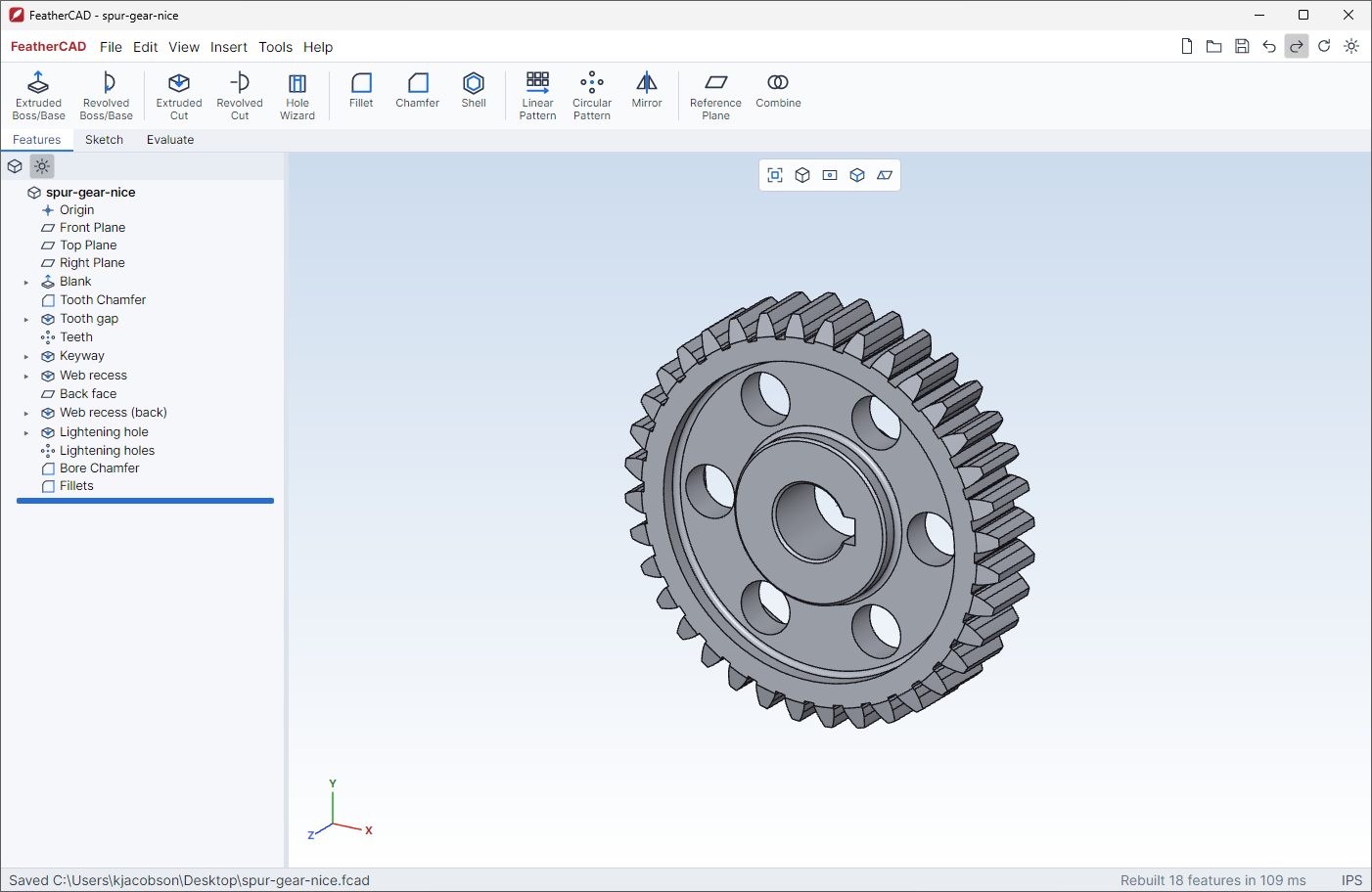Toggle the display settings icon in the feature tree header

pyautogui.click(x=42, y=166)
